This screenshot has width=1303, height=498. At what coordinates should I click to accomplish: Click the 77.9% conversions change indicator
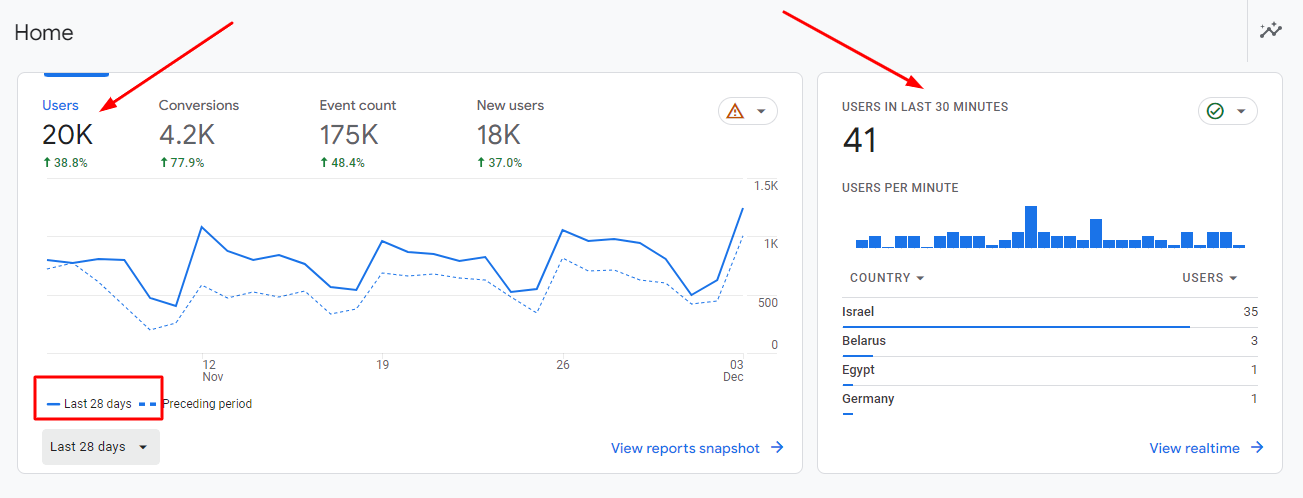(182, 162)
